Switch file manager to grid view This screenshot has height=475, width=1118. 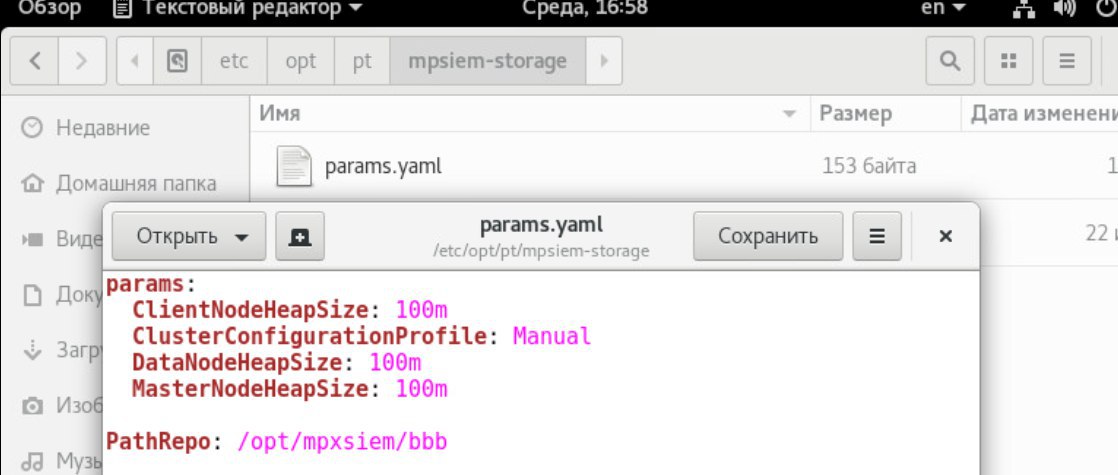[1008, 61]
